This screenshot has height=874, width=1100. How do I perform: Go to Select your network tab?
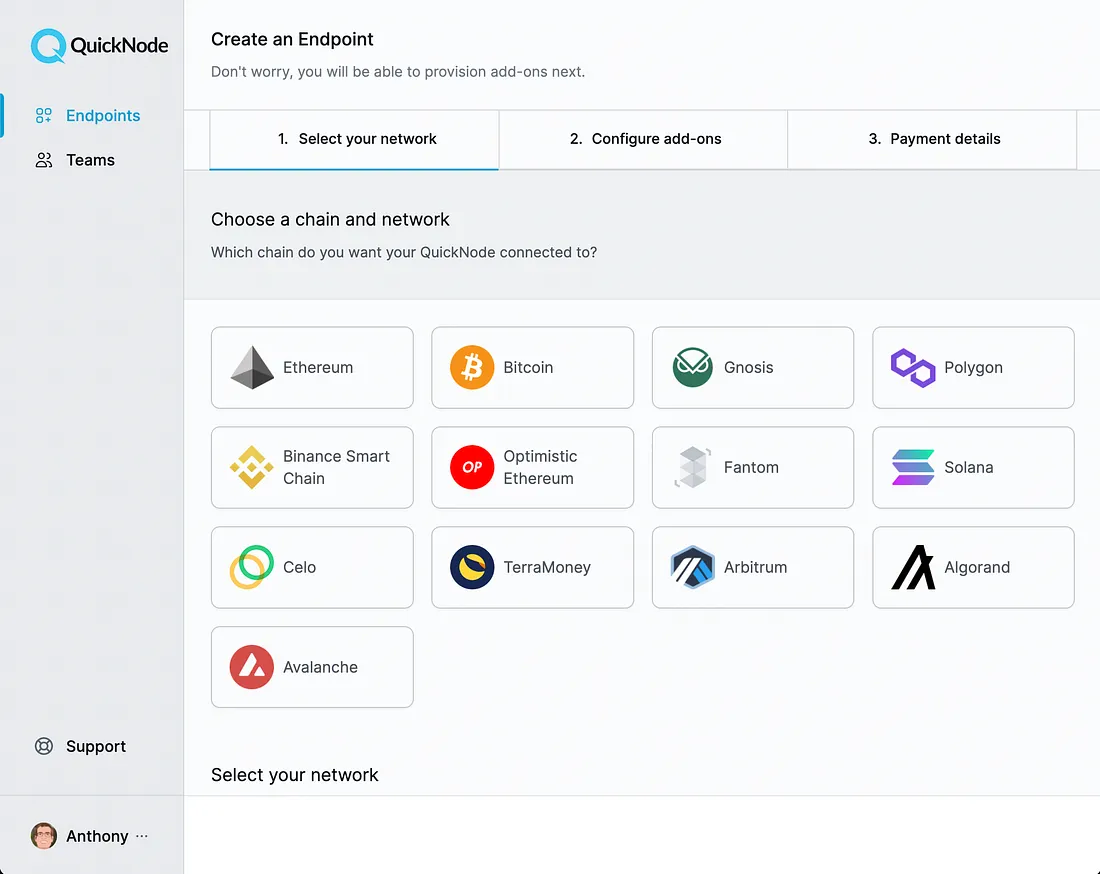355,139
